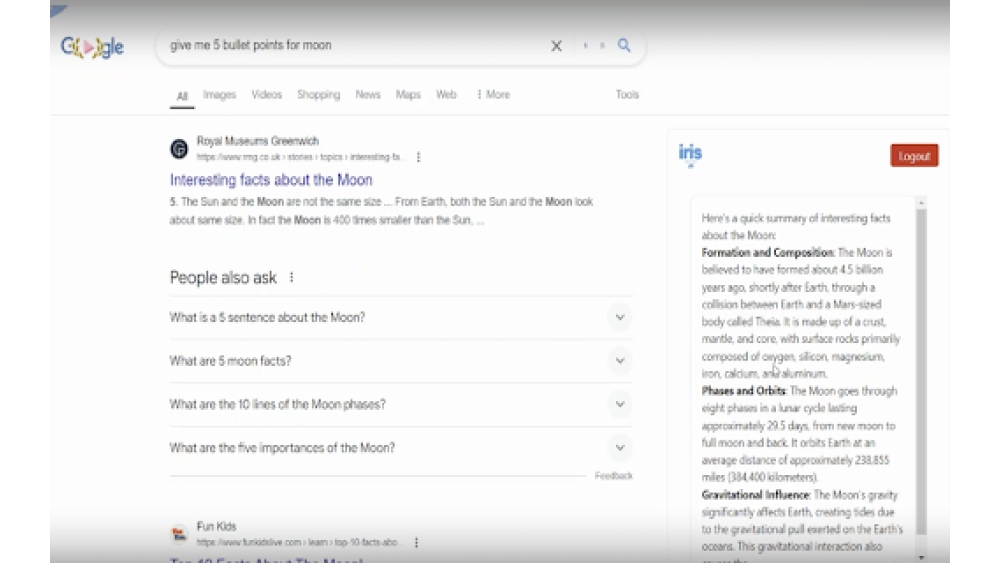The height and width of the screenshot is (563, 1000).
Task: Click the Royal Museums Greenwich site name
Action: (x=258, y=141)
